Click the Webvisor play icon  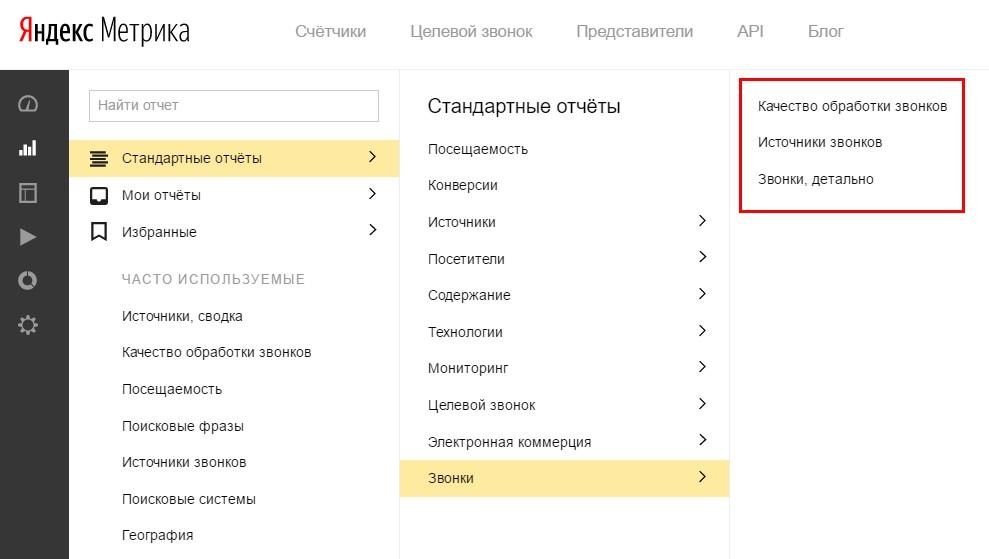point(28,237)
